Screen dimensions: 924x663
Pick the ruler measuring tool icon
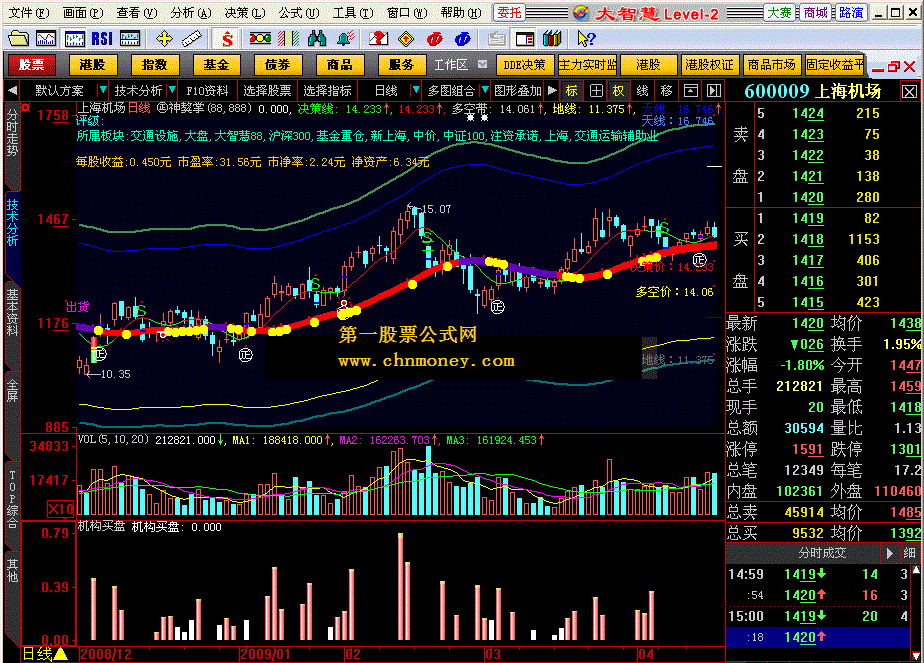192,39
